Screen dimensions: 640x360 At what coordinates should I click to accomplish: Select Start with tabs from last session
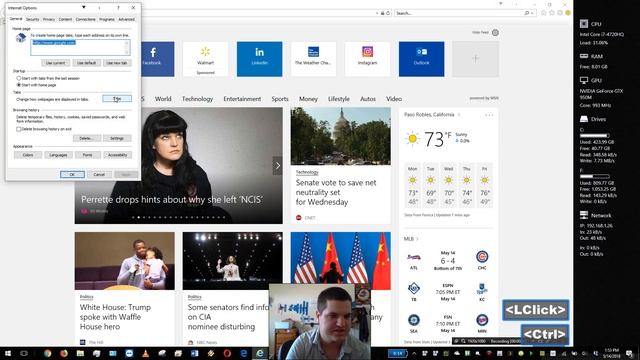coord(19,78)
